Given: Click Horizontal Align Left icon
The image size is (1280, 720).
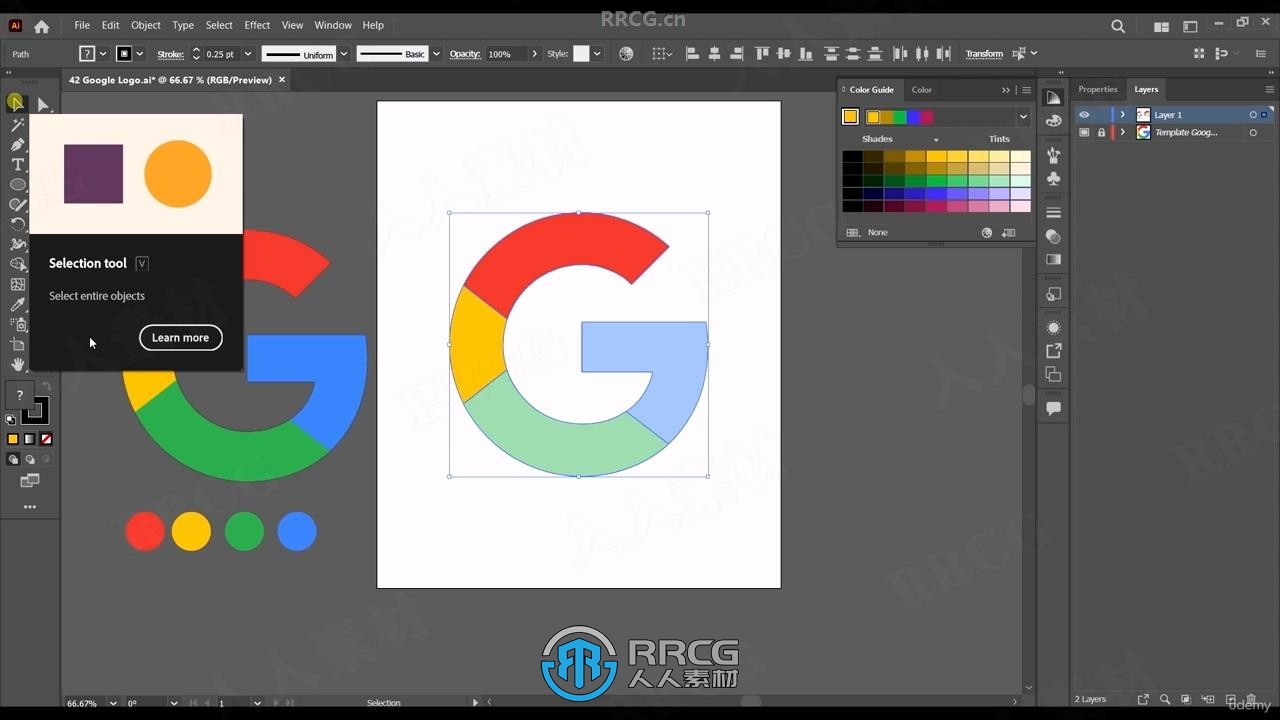Looking at the screenshot, I should (x=692, y=54).
